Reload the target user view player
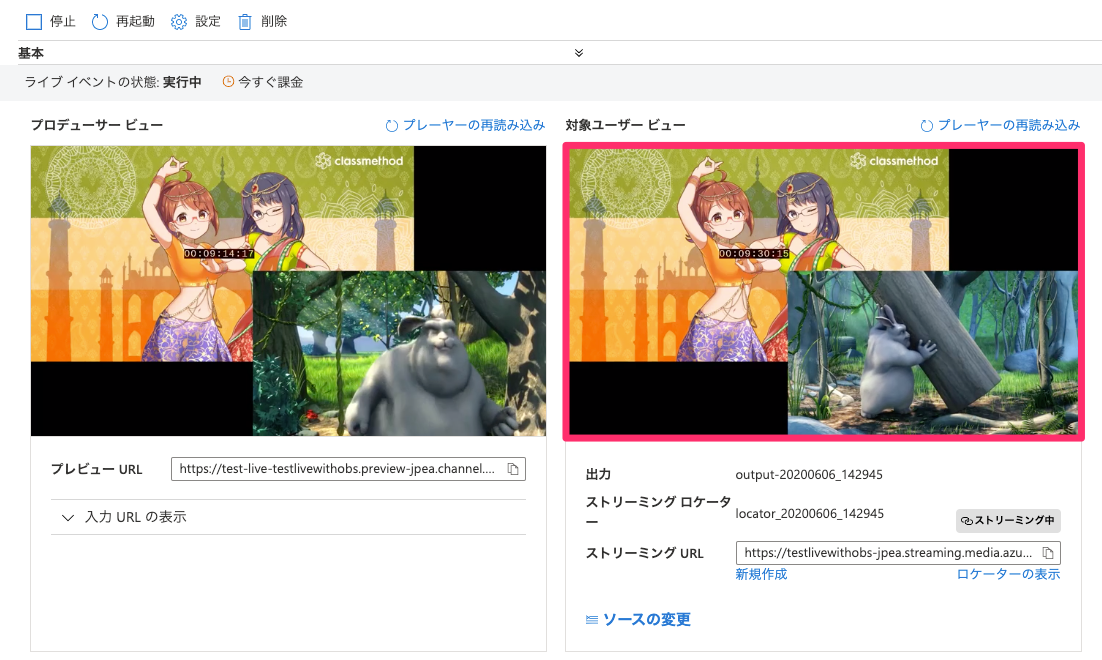Image resolution: width=1102 pixels, height=660 pixels. pyautogui.click(x=1000, y=125)
